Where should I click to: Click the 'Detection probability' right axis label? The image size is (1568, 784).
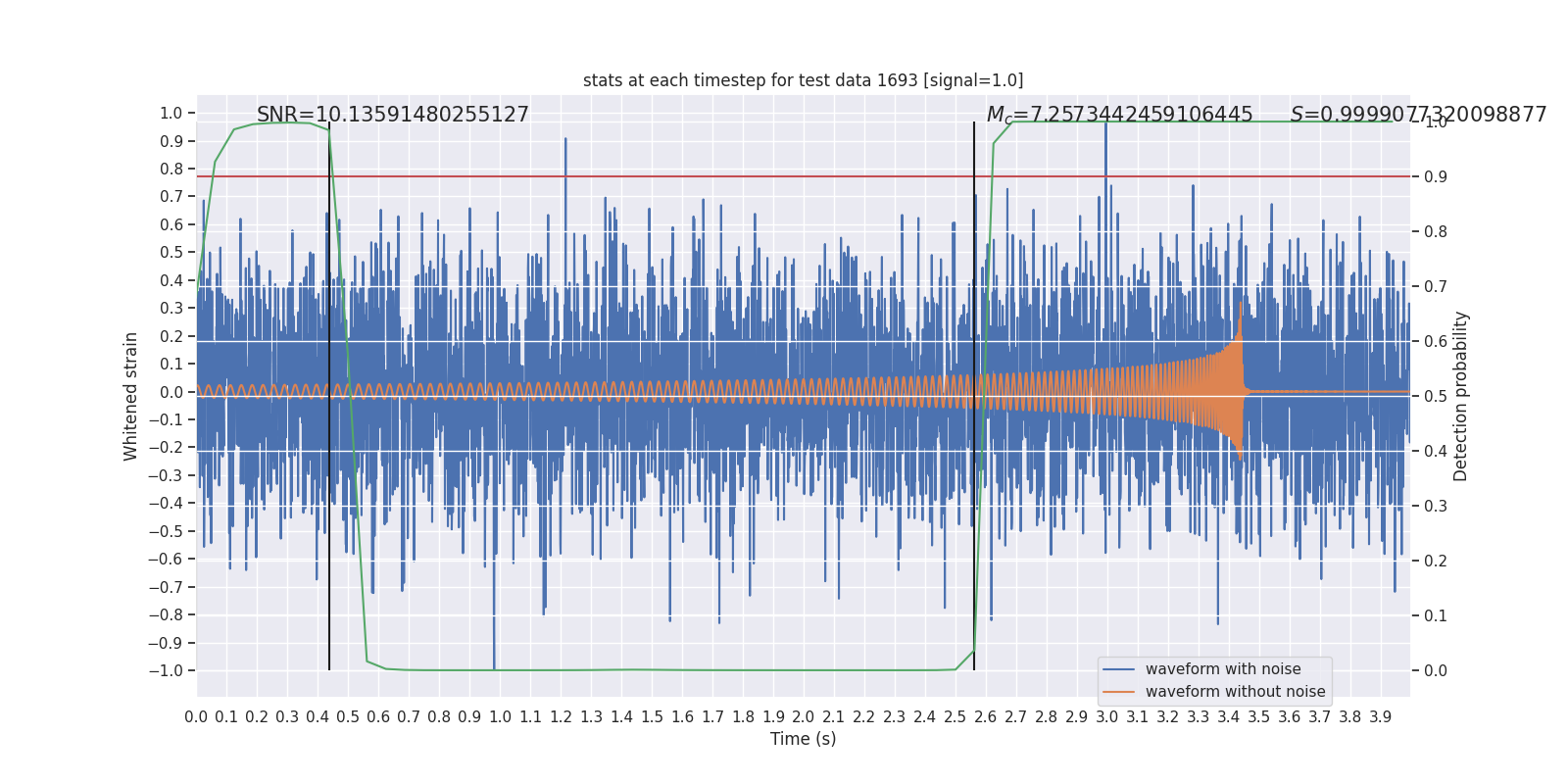coord(1461,396)
